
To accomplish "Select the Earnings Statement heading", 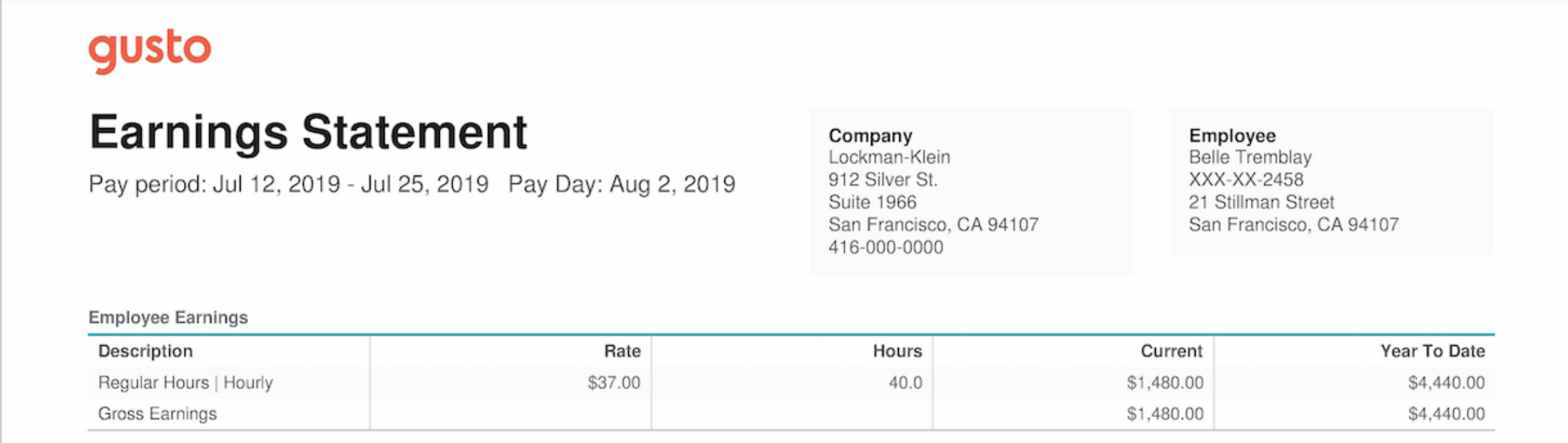I will (308, 132).
